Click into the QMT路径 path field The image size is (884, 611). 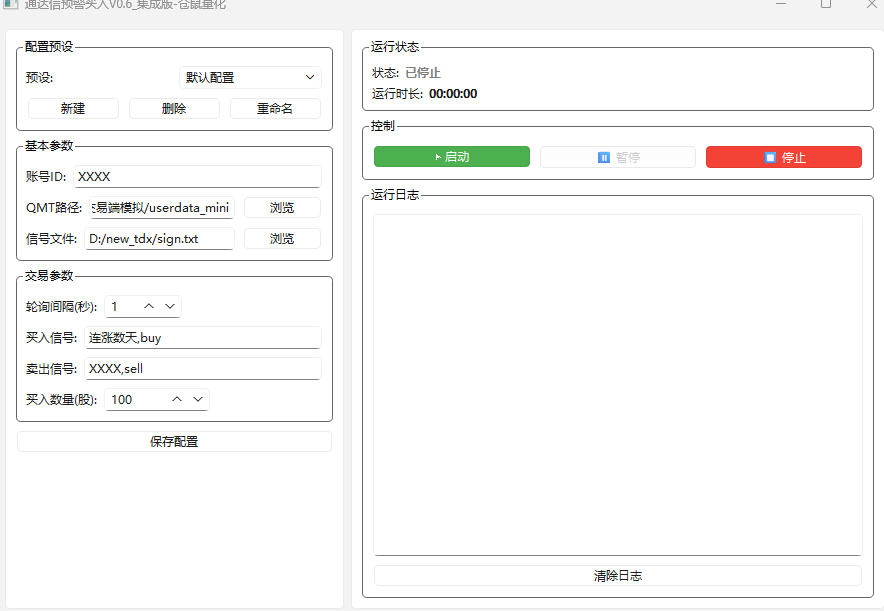coord(160,208)
